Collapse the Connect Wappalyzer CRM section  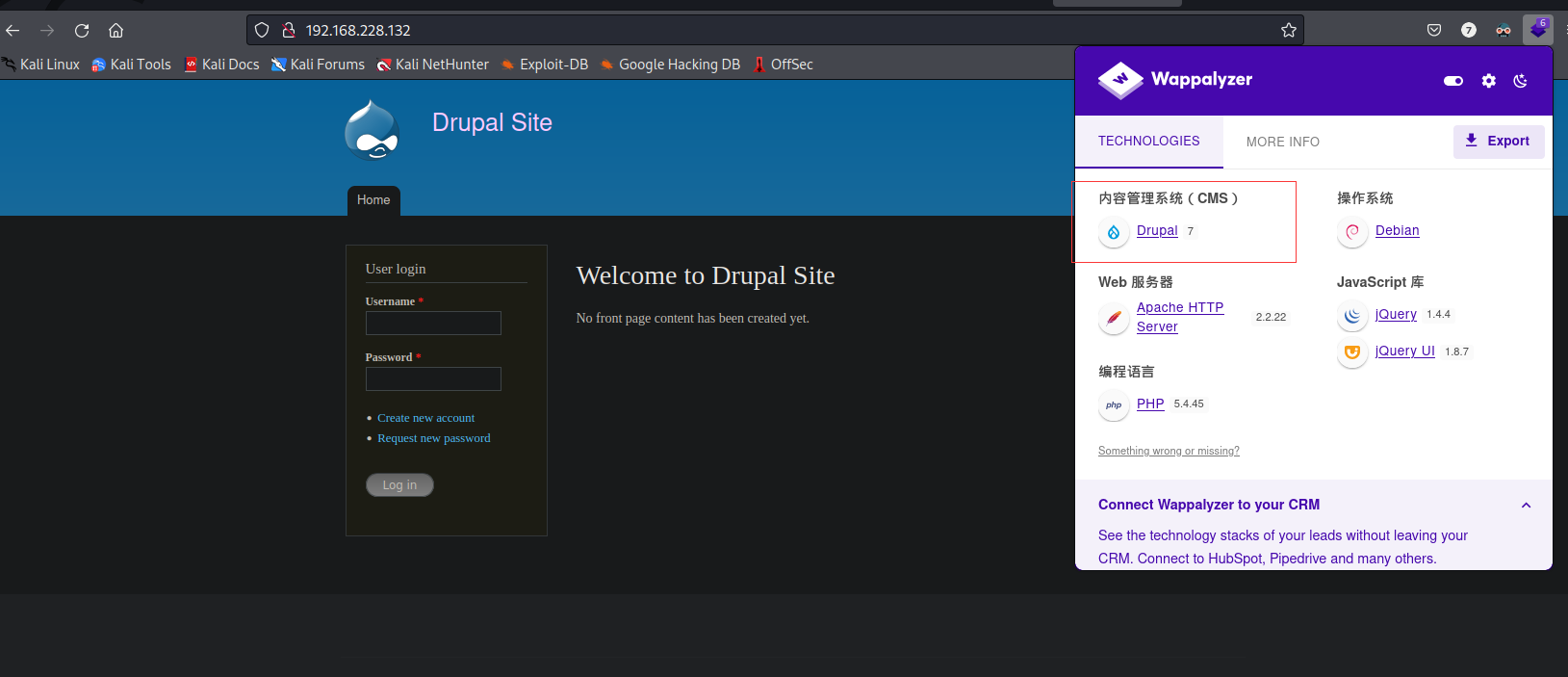[1526, 506]
